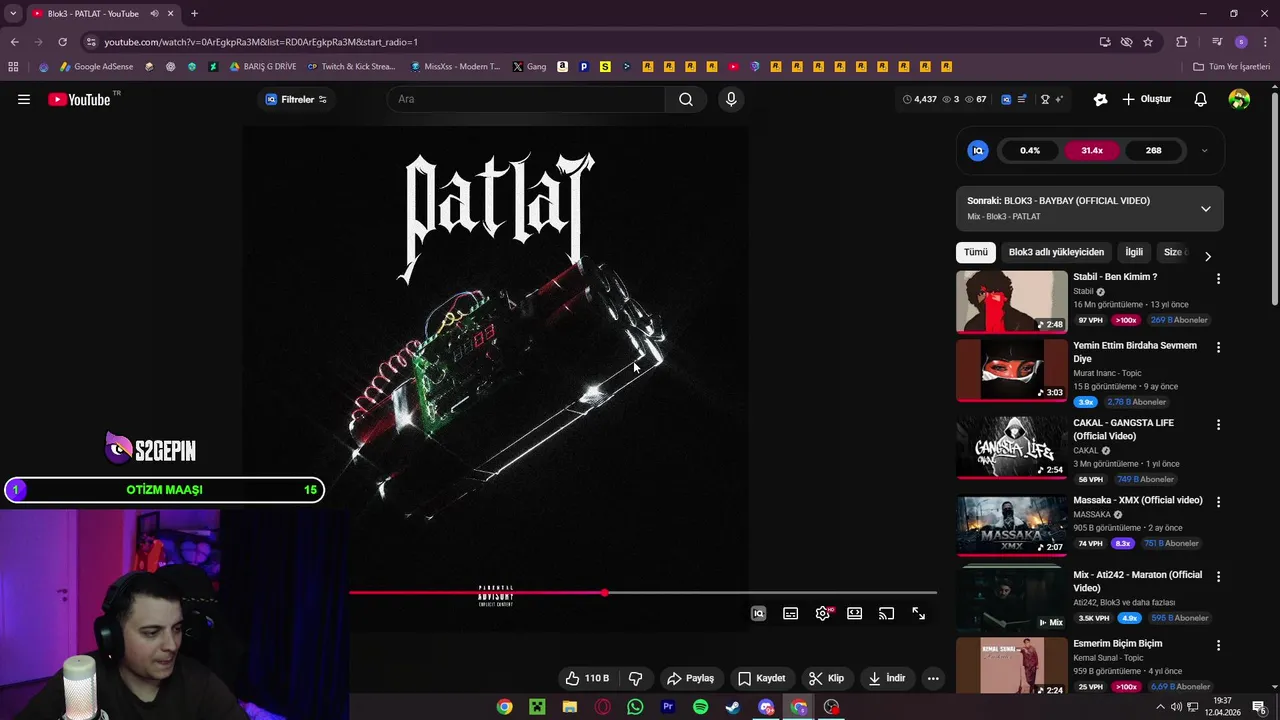Reload the page with the refresh button

point(62,42)
